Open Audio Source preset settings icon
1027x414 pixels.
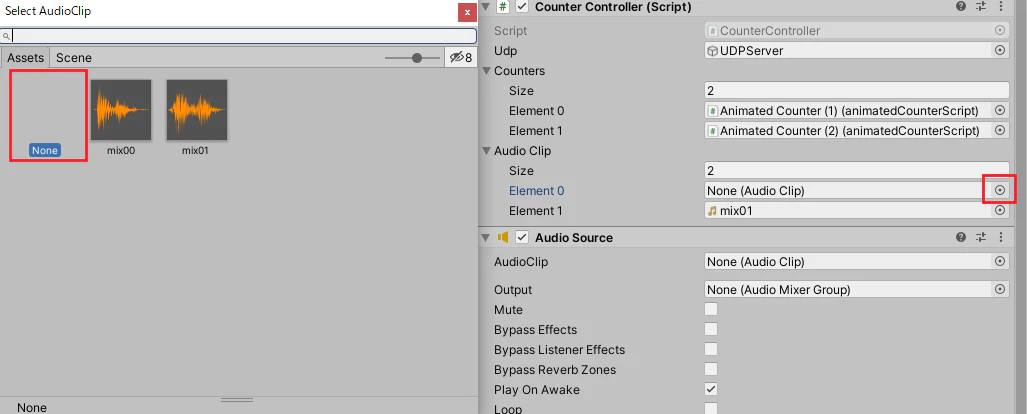(980, 237)
